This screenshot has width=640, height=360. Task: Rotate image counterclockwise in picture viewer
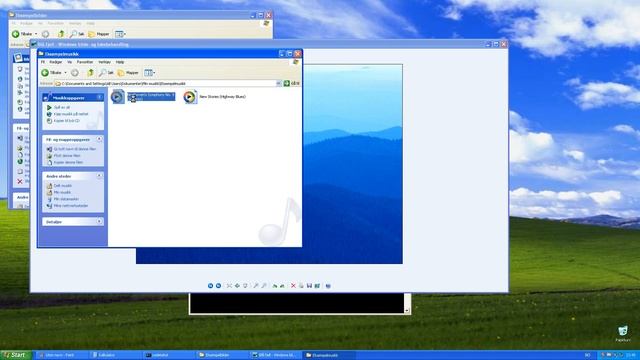282,286
